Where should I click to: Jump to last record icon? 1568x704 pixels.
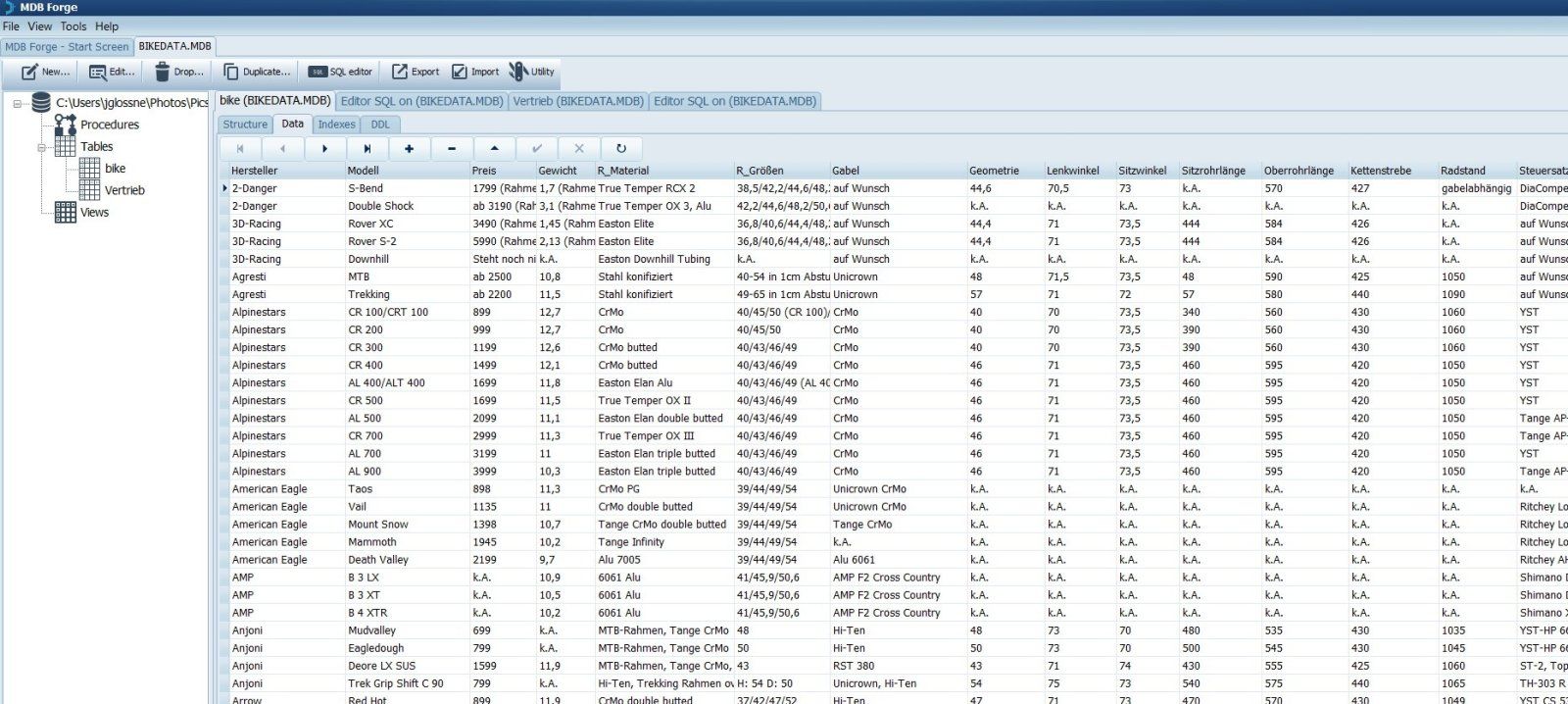pos(367,148)
